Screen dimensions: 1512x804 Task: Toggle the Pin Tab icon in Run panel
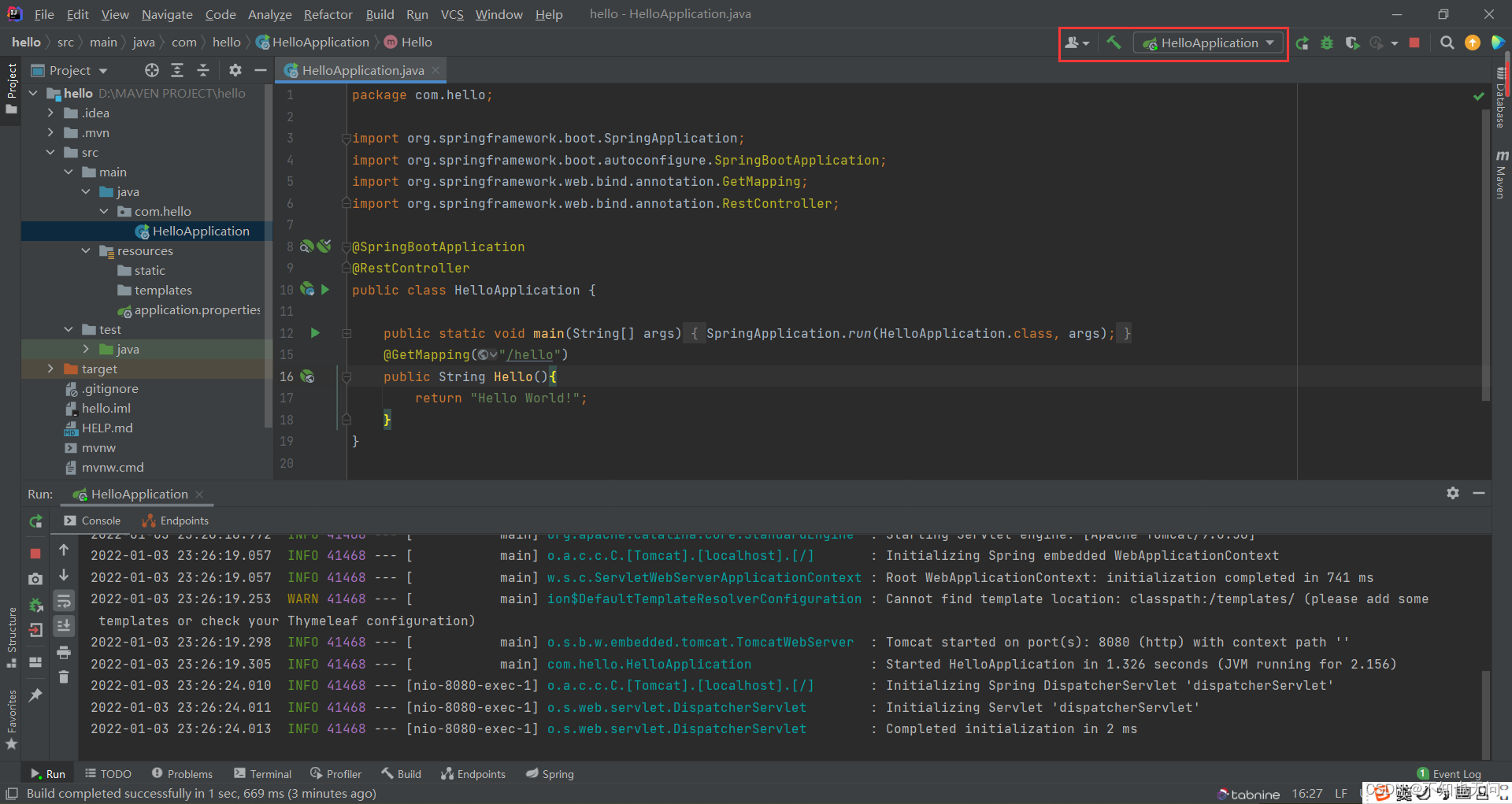(35, 695)
